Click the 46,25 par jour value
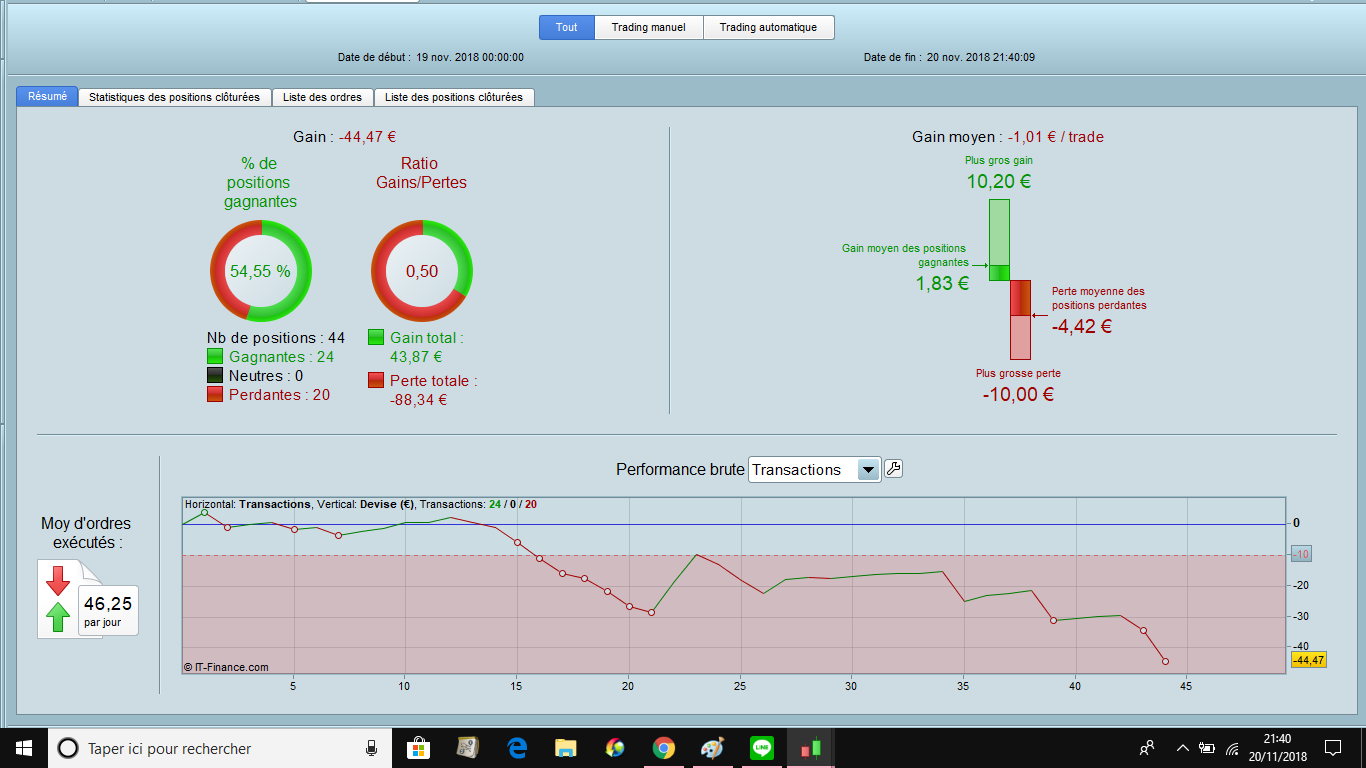Viewport: 1366px width, 768px height. pyautogui.click(x=108, y=610)
